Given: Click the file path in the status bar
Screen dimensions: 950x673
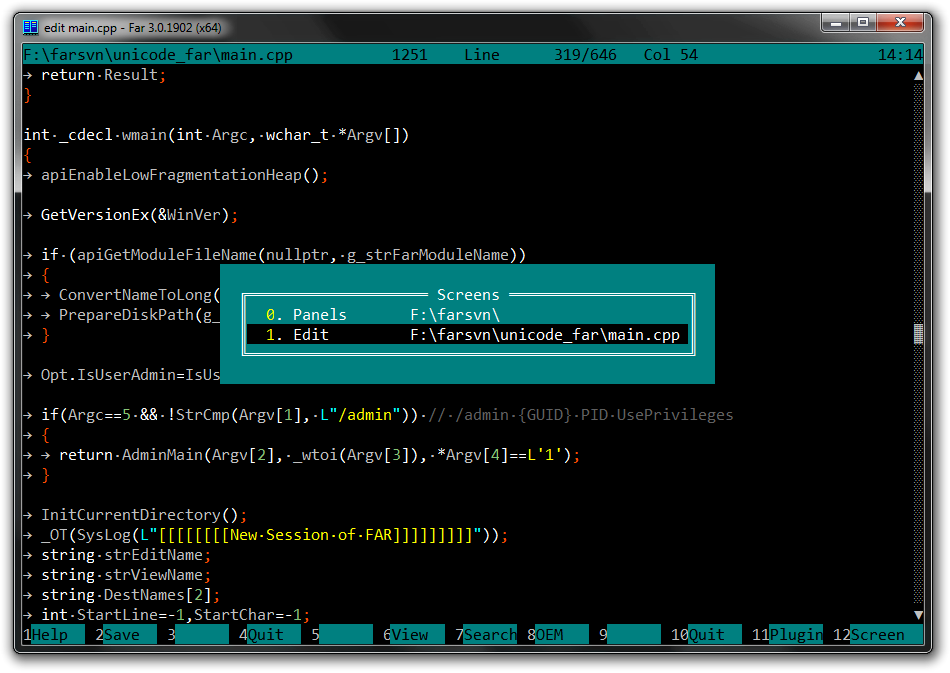Looking at the screenshot, I should tap(158, 55).
